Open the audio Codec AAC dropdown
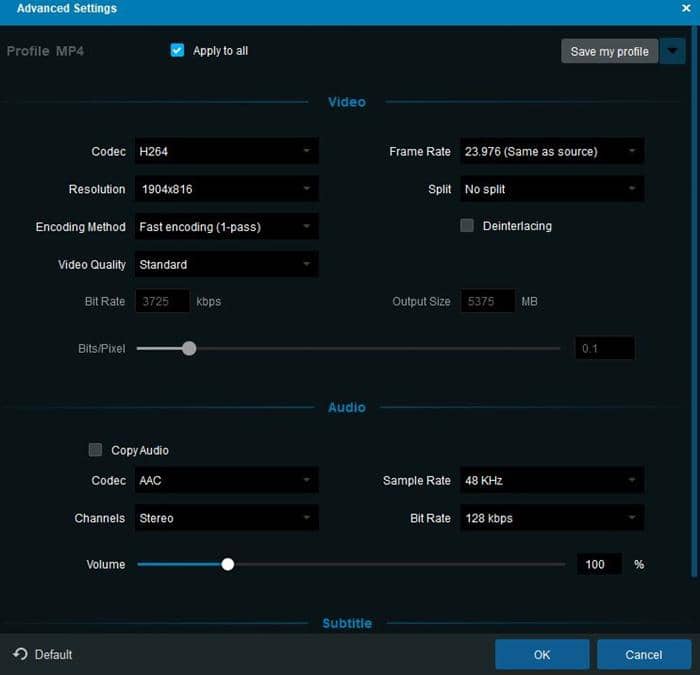Viewport: 700px width, 675px height. 226,481
